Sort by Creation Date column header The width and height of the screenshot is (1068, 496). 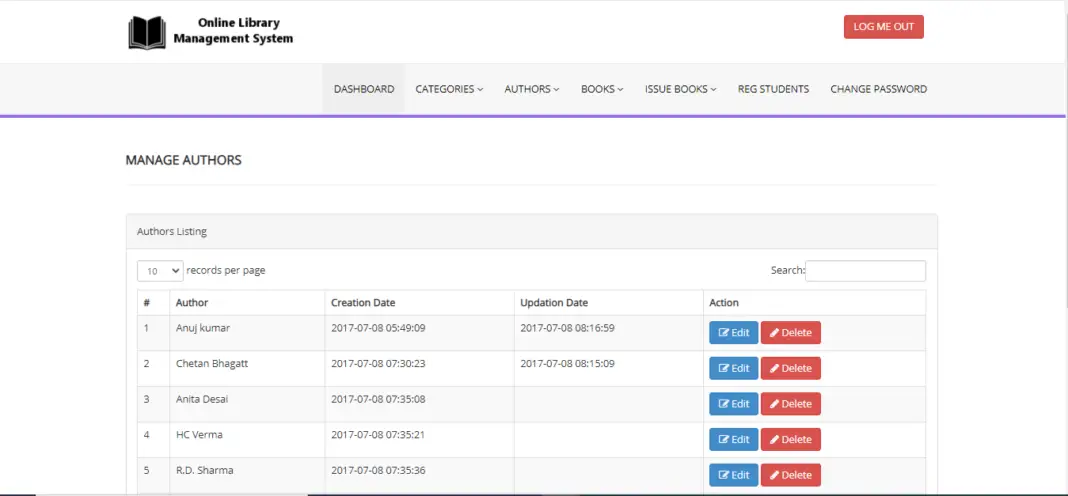363,303
